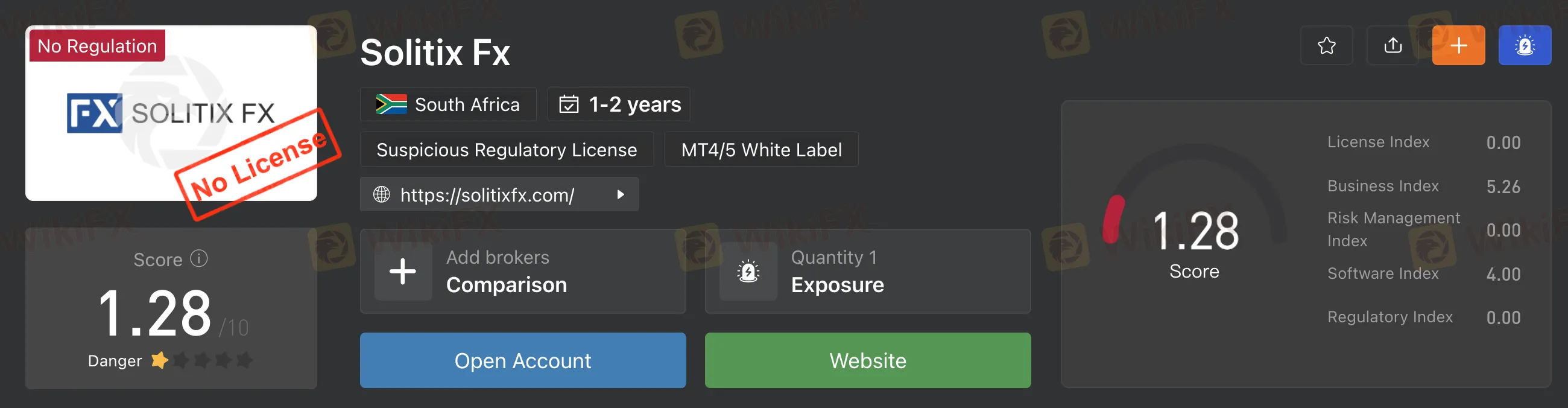Click the orange plus add button
Image resolution: width=1568 pixels, height=408 pixels.
pyautogui.click(x=1458, y=46)
